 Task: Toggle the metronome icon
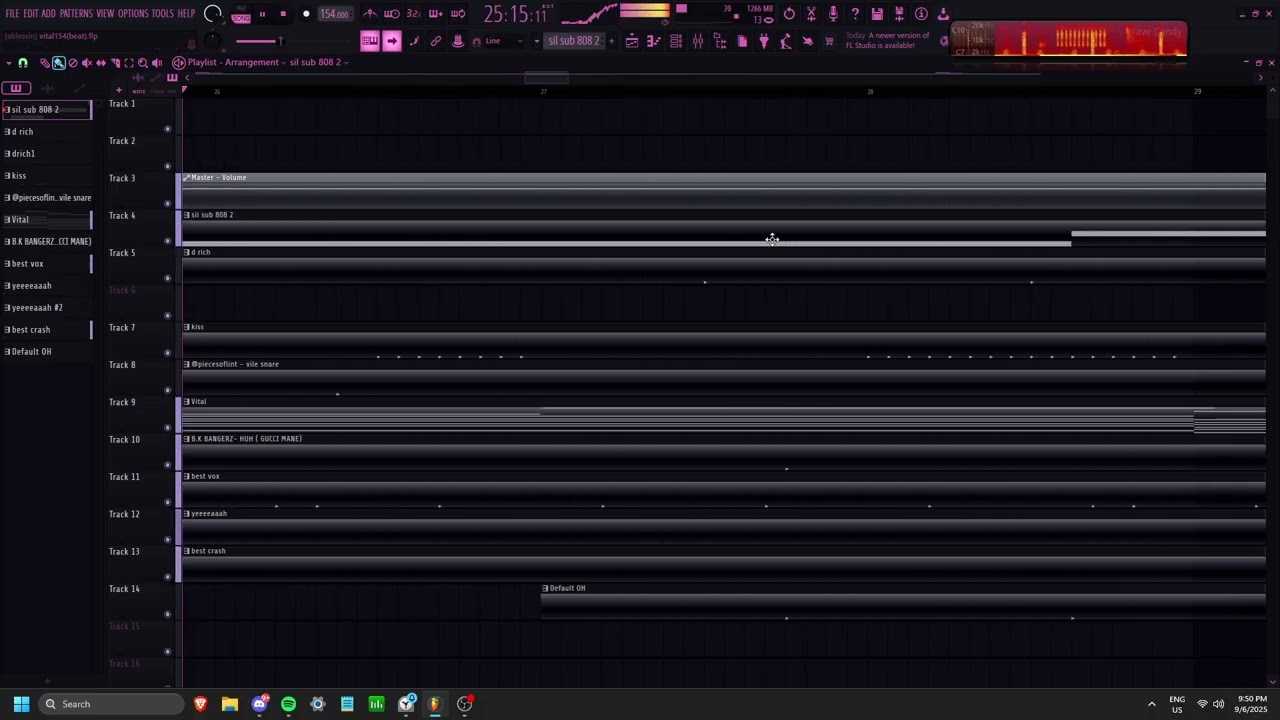point(370,14)
